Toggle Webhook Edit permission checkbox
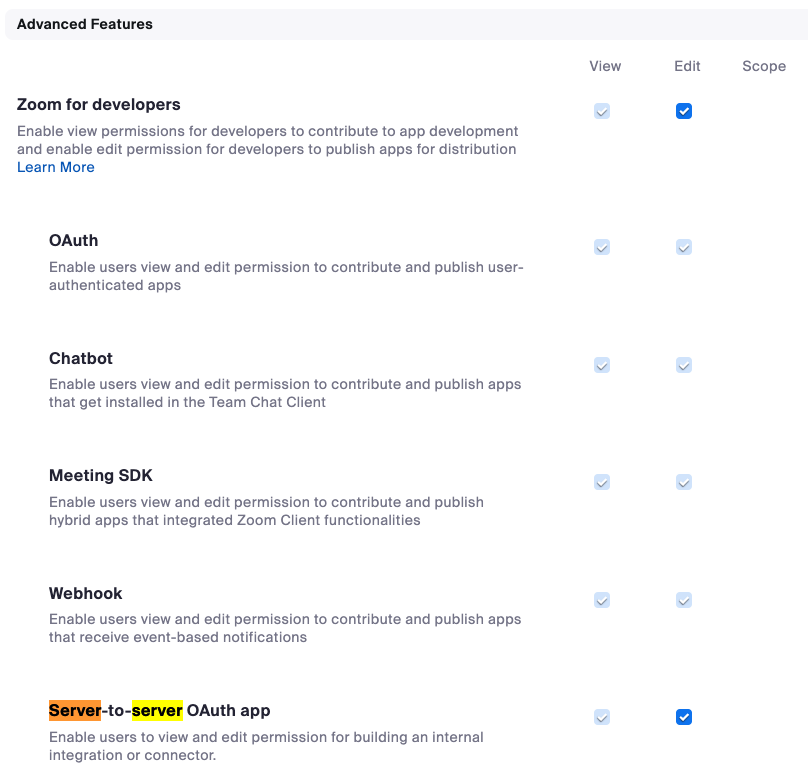808x772 pixels. [x=684, y=600]
